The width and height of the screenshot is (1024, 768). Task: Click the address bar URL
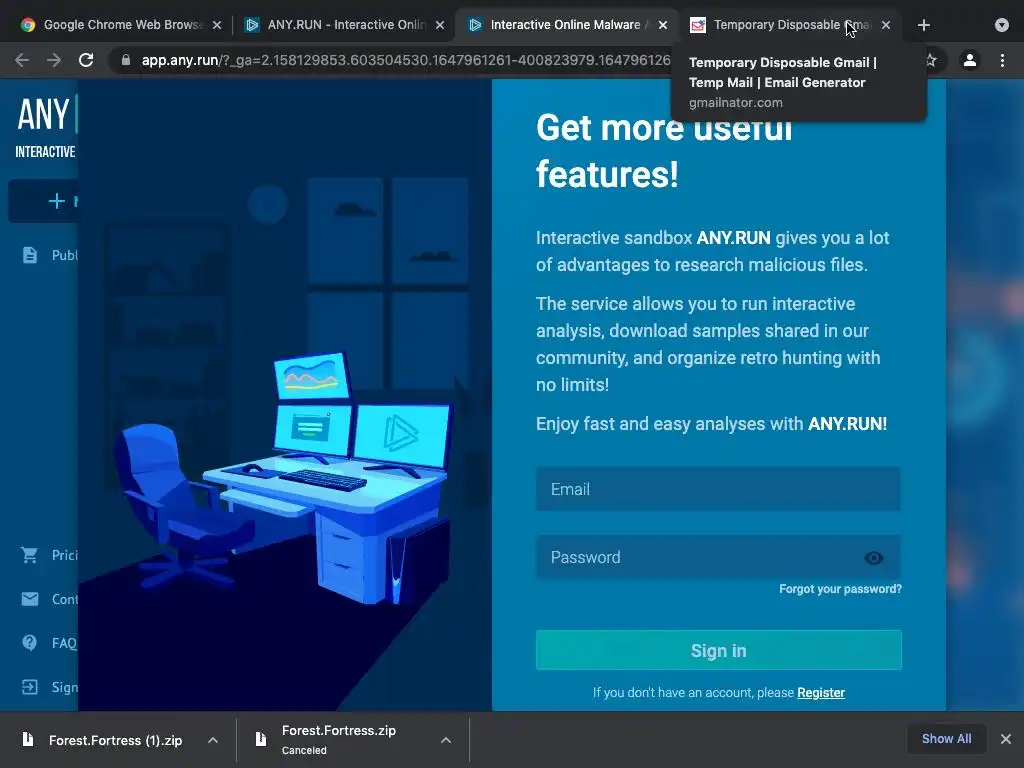pyautogui.click(x=405, y=60)
